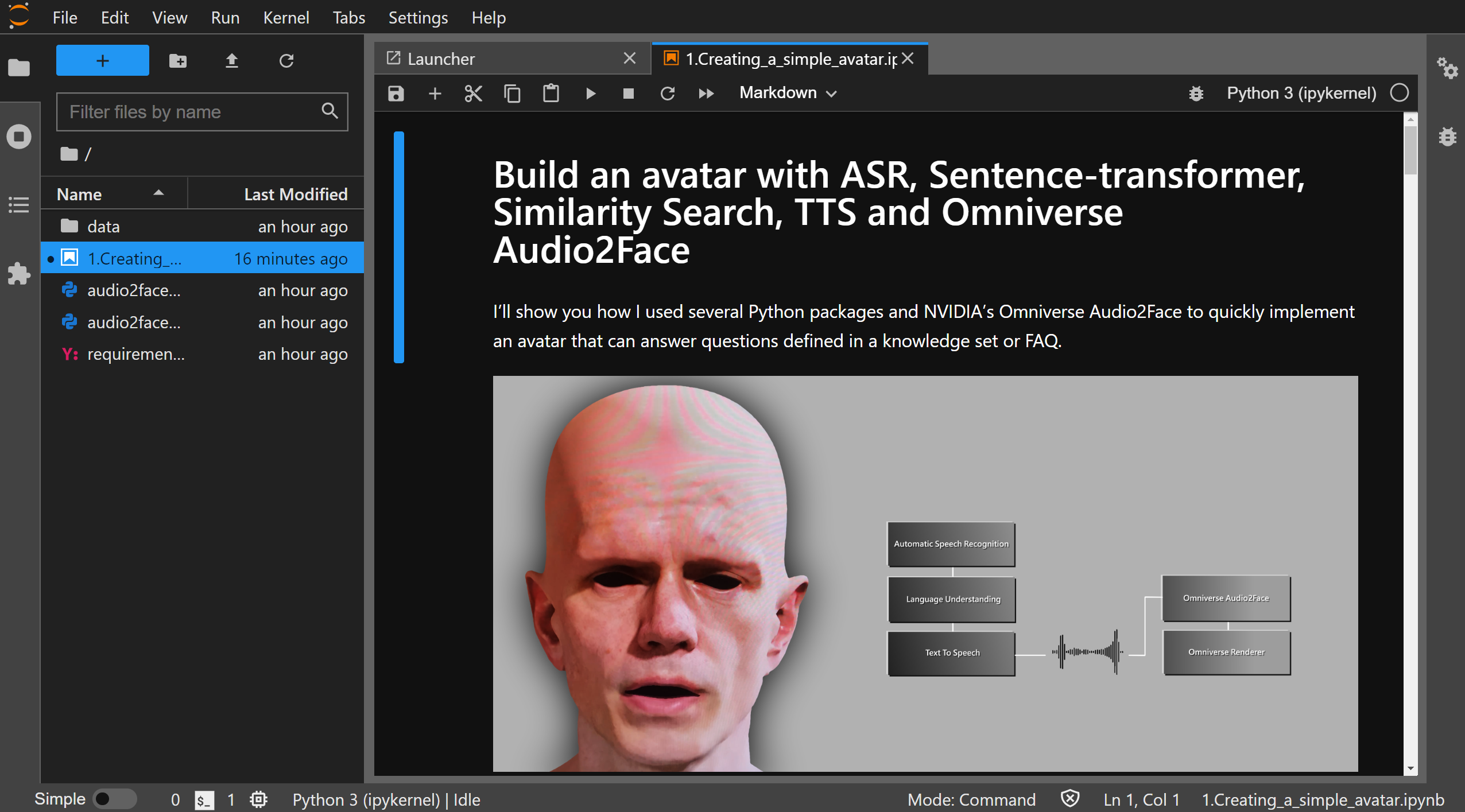Cut the selected cell with the scissors icon
This screenshot has height=812, width=1465.
coord(473,93)
